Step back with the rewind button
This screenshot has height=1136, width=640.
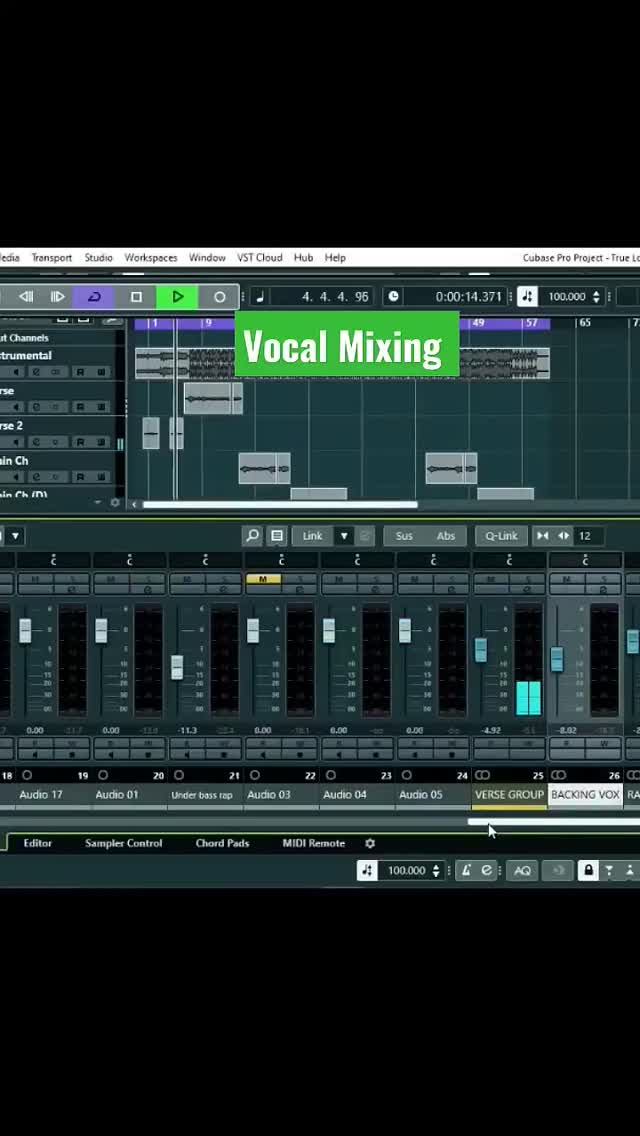(x=26, y=296)
